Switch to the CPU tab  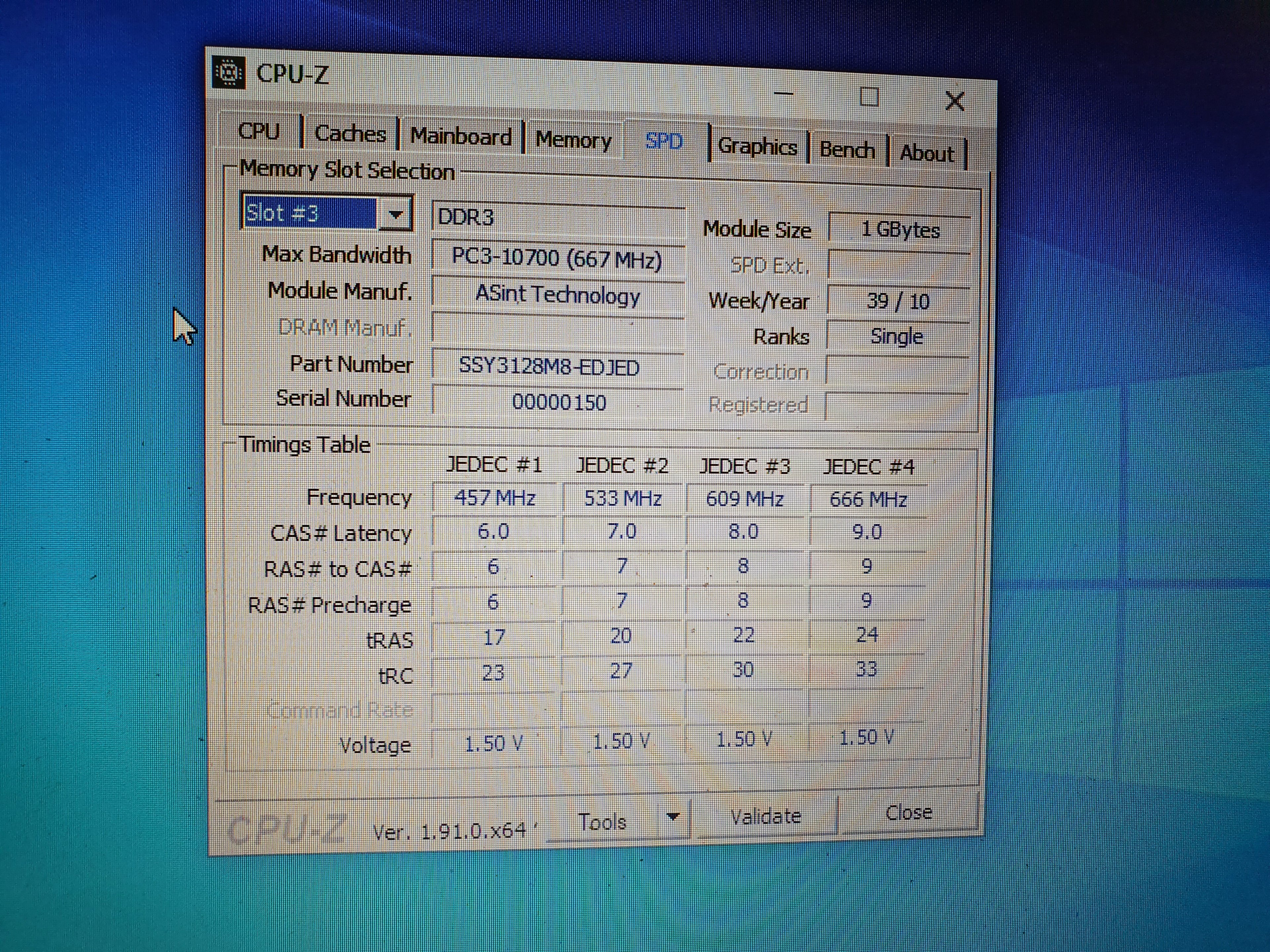(x=259, y=132)
